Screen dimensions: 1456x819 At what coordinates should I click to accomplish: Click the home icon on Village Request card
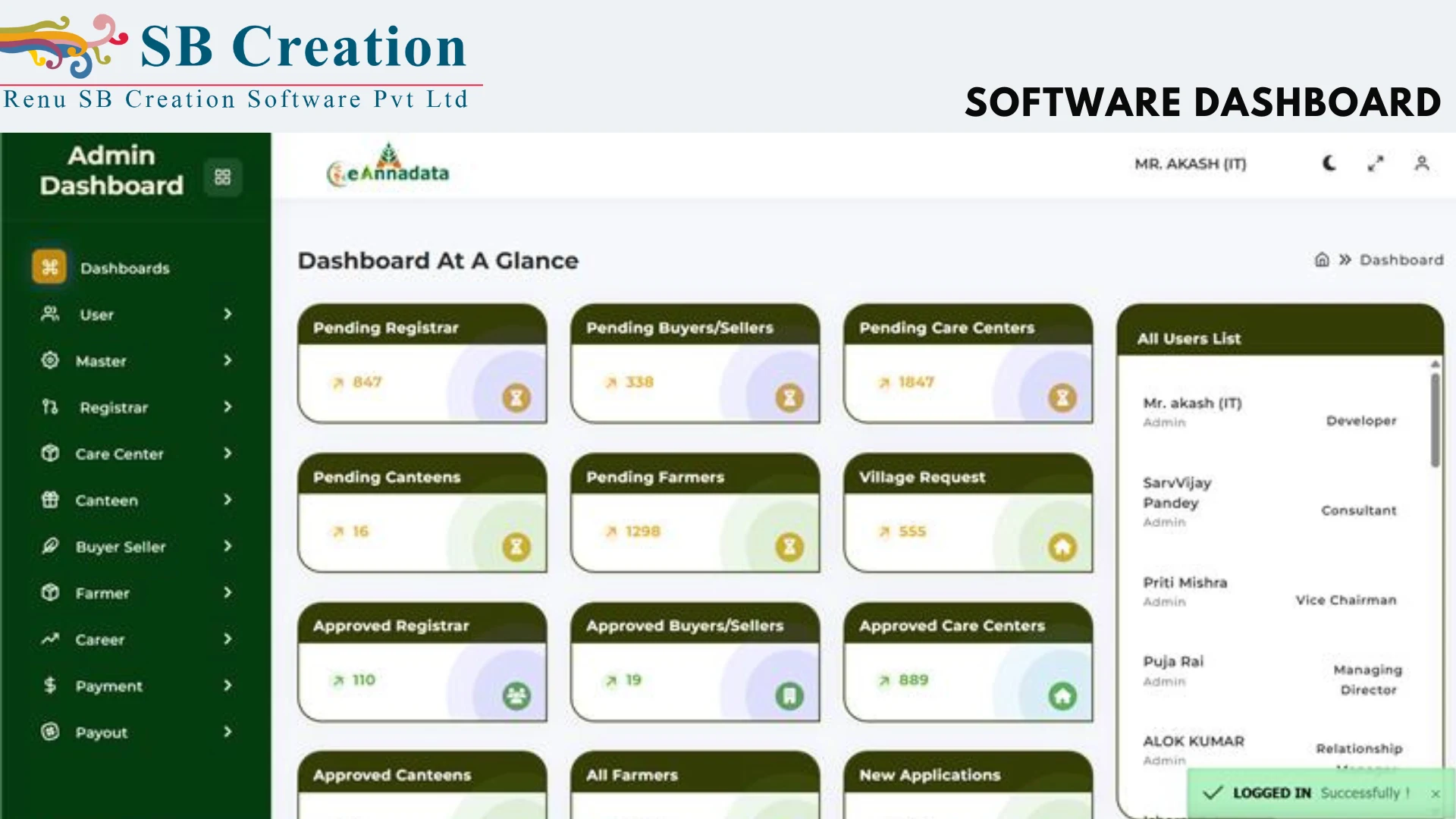(x=1062, y=547)
